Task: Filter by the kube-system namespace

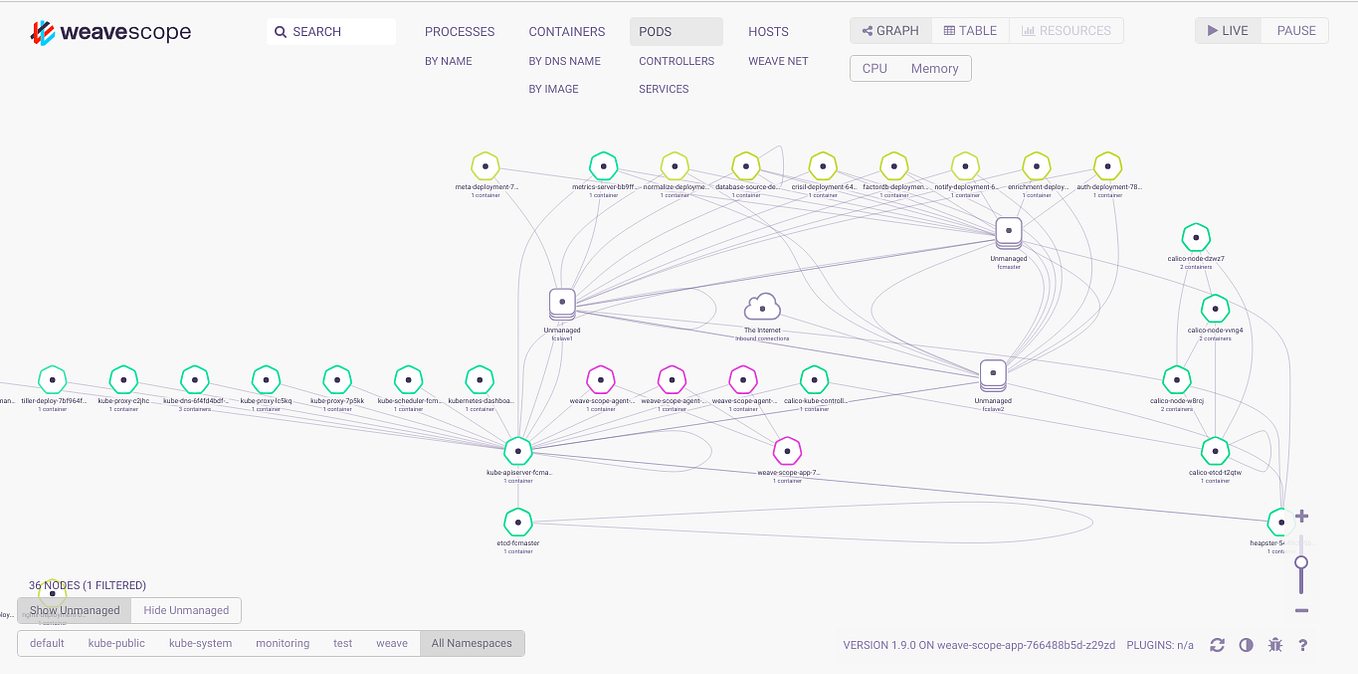Action: tap(200, 644)
